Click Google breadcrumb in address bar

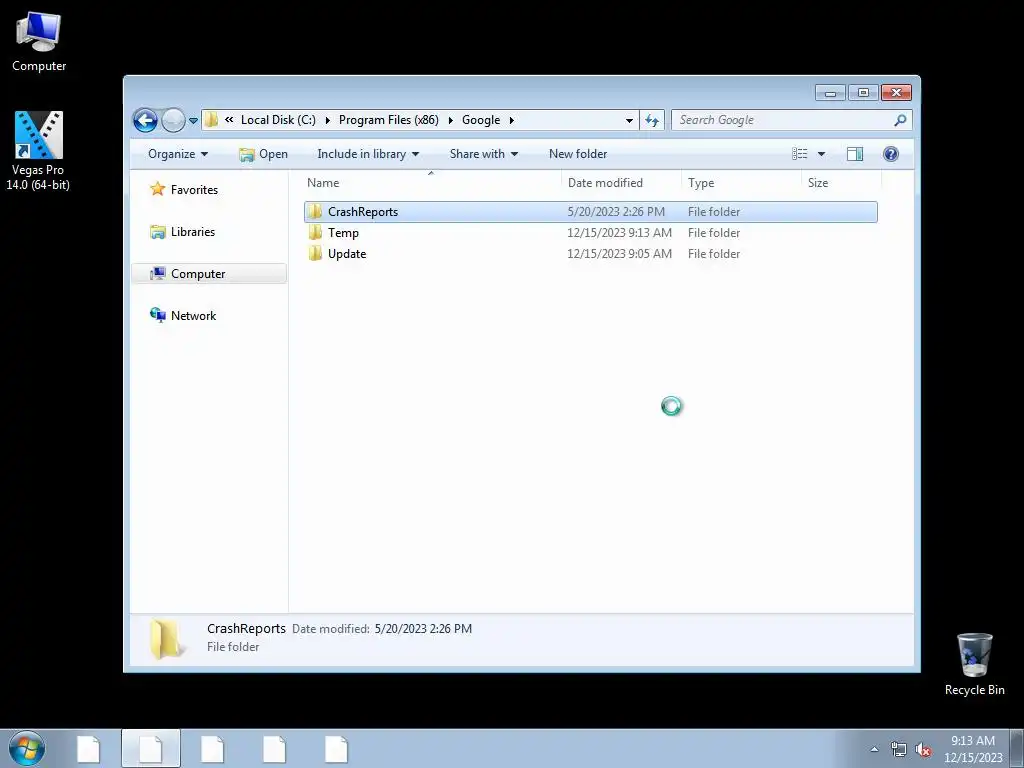tap(481, 120)
